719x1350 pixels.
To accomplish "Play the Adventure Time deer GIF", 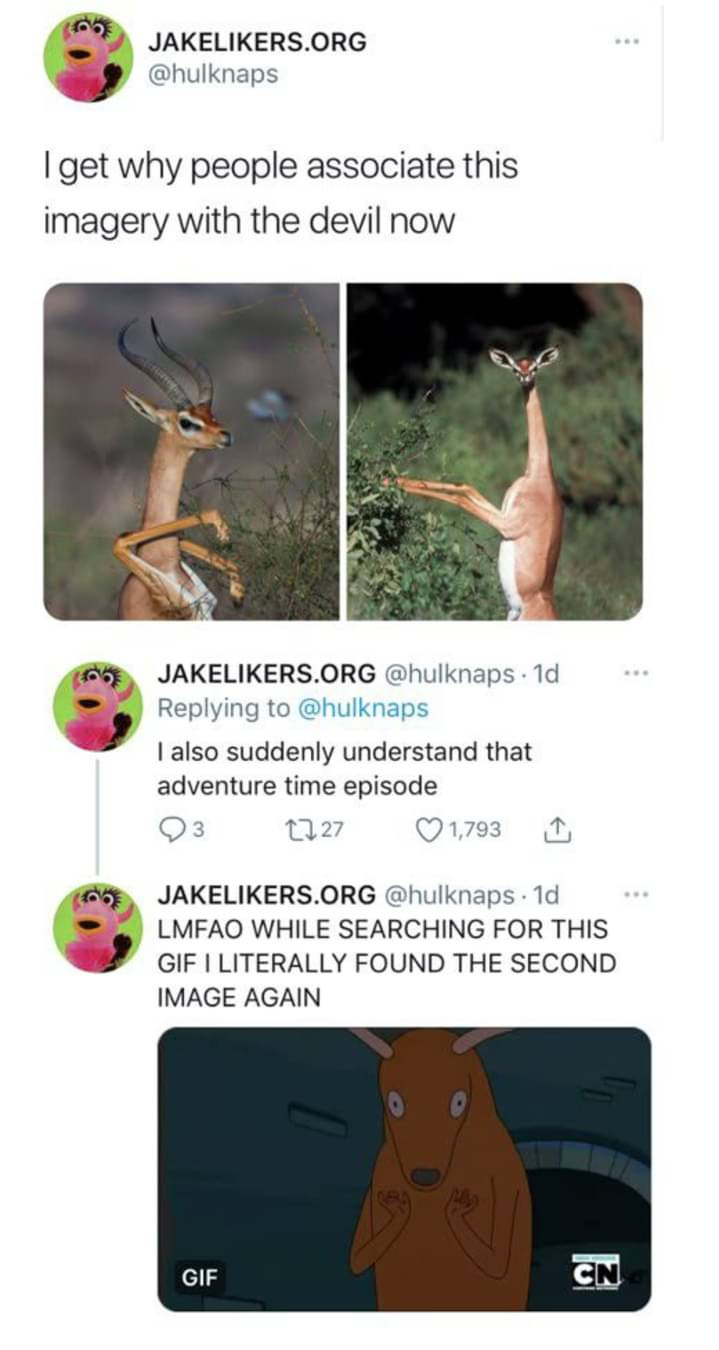I will (404, 1169).
